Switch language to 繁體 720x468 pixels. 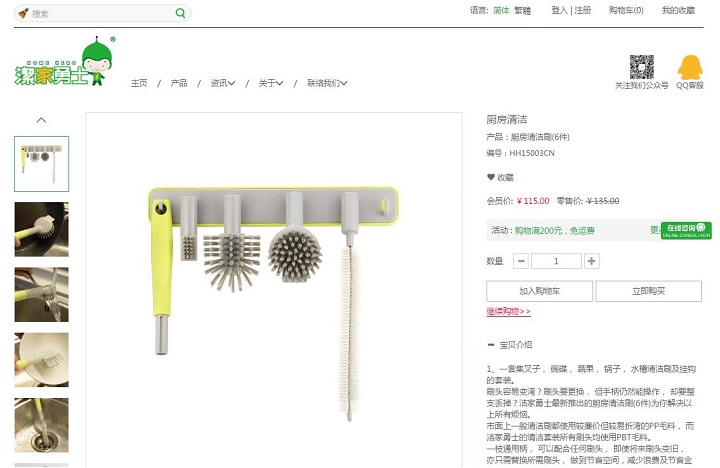click(x=523, y=10)
